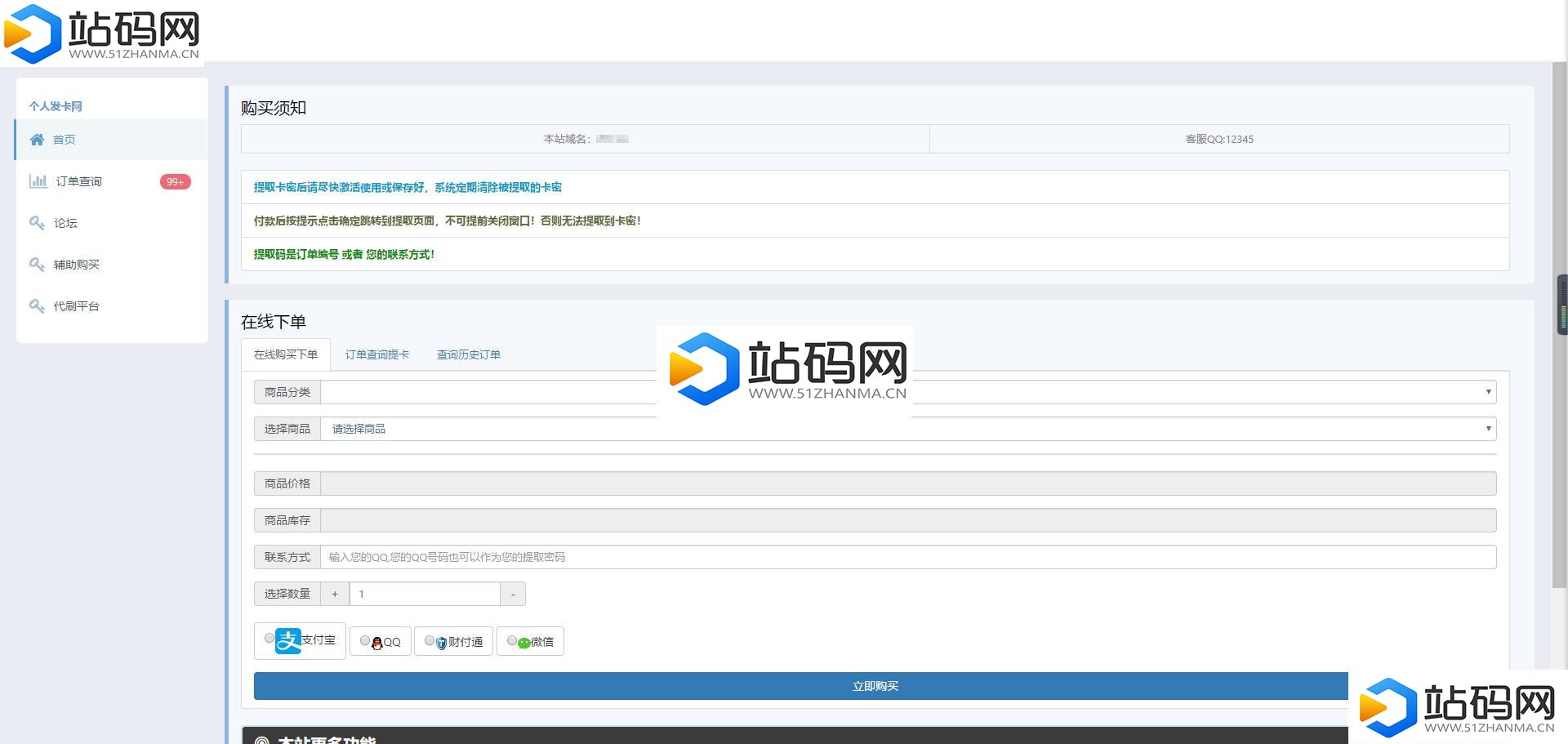Click the home icon beside 首页

click(x=37, y=140)
